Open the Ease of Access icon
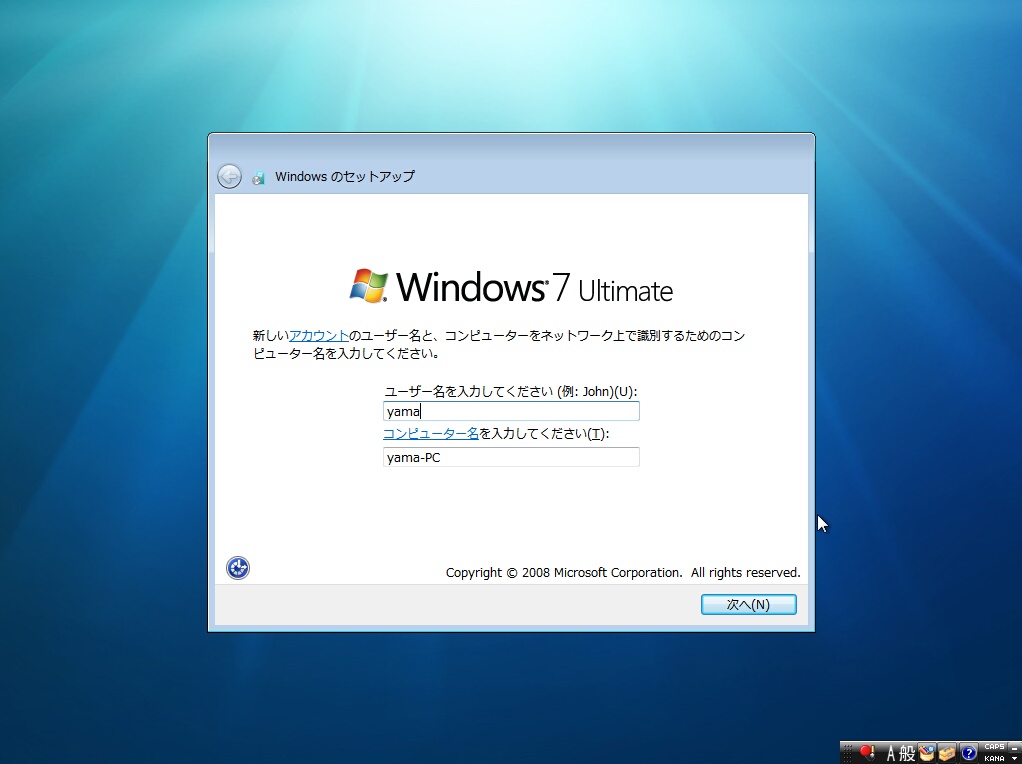The image size is (1022, 764). [x=238, y=568]
